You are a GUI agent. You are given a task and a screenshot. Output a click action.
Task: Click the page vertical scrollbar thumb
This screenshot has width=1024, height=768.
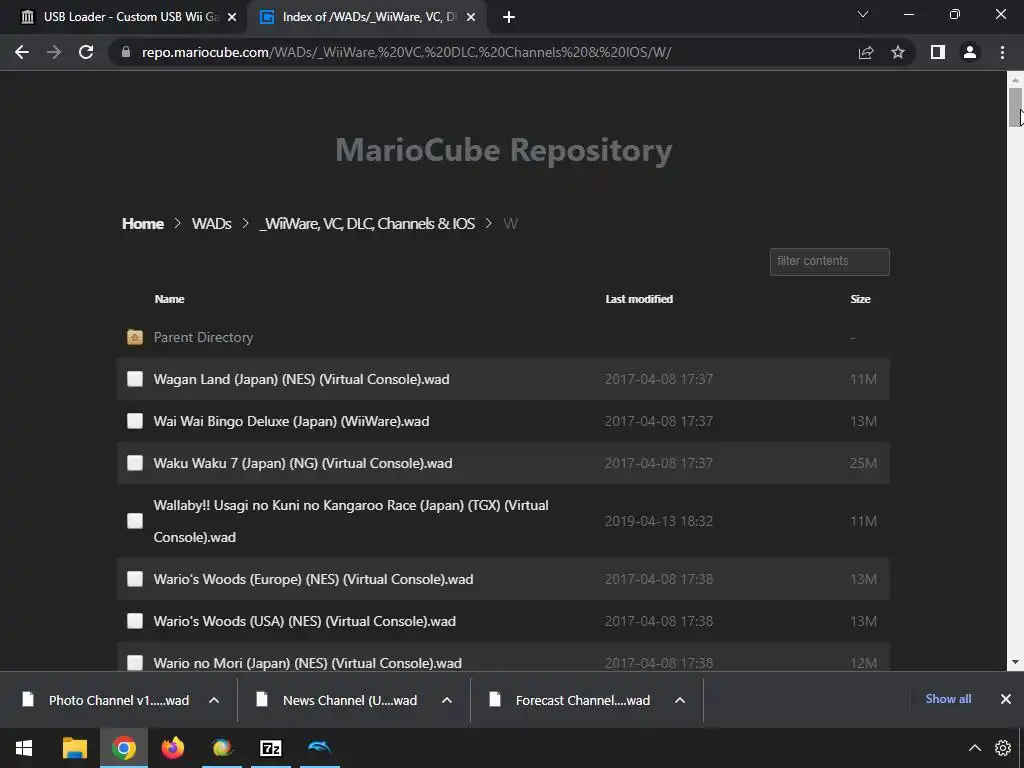tap(1015, 107)
